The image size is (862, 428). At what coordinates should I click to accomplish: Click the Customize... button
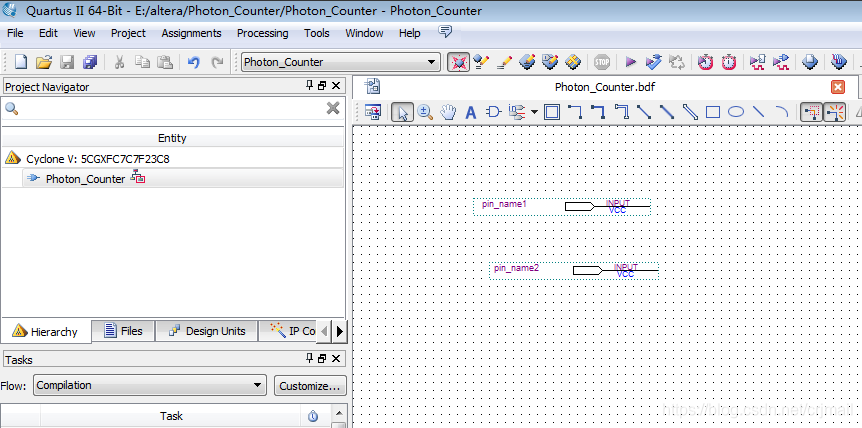(310, 386)
